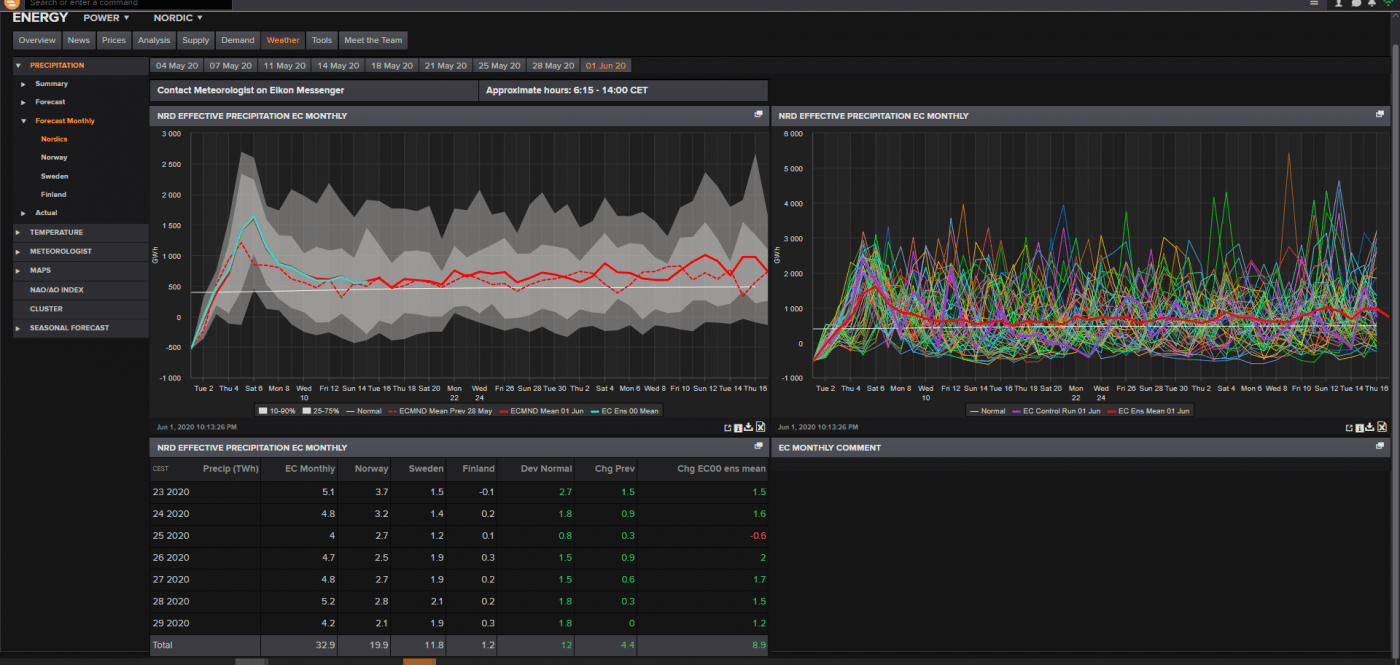Screen dimensions: 1400x665
Task: Open the notifications bell
Action: click(1372, 4)
